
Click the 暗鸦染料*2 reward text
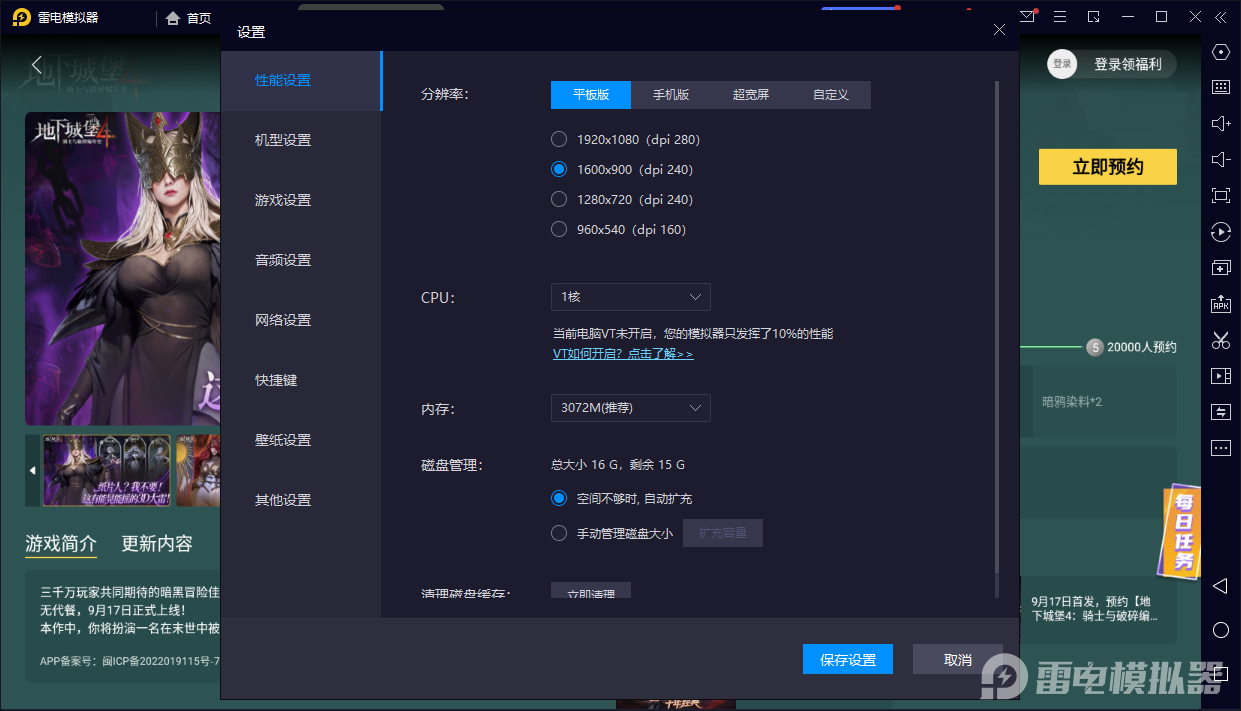(1072, 402)
